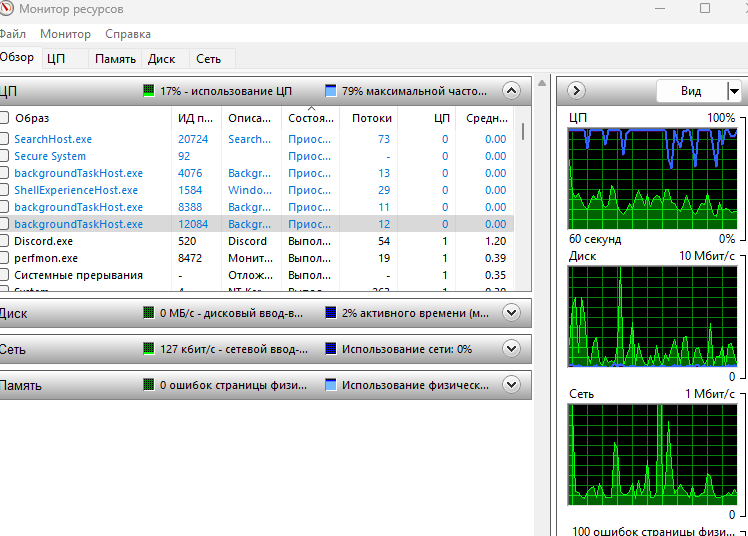
Task: Sort by the Средн... column header
Action: [485, 118]
